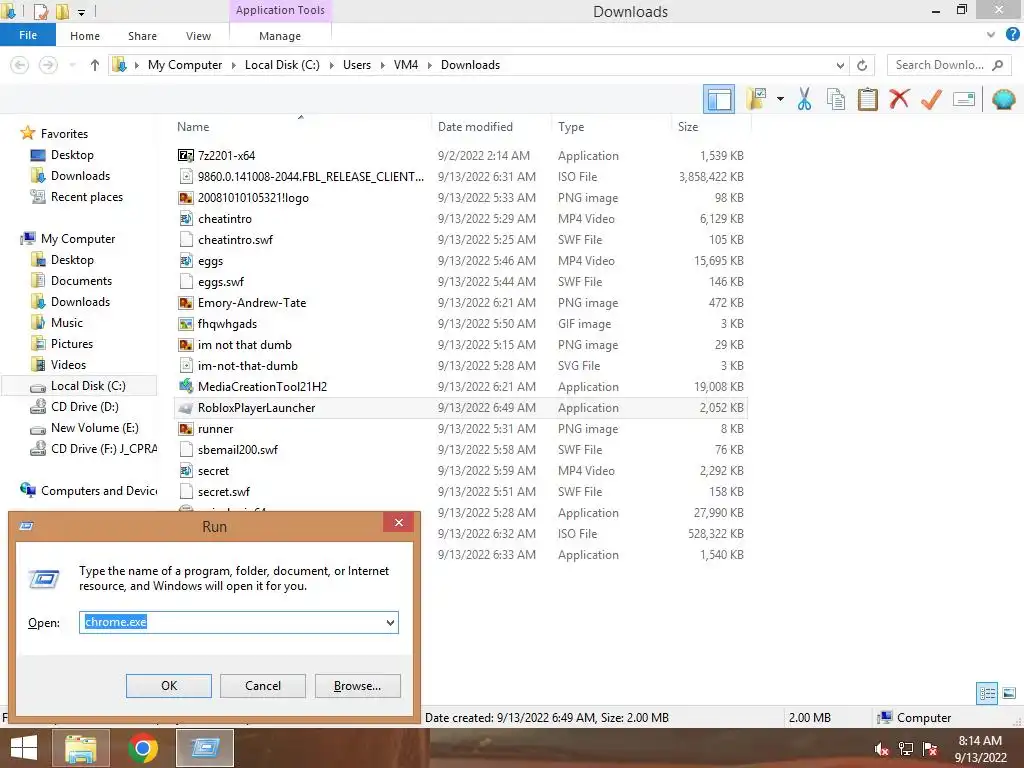The image size is (1024, 768).
Task: Click Browse... in Run dialog
Action: coord(357,686)
